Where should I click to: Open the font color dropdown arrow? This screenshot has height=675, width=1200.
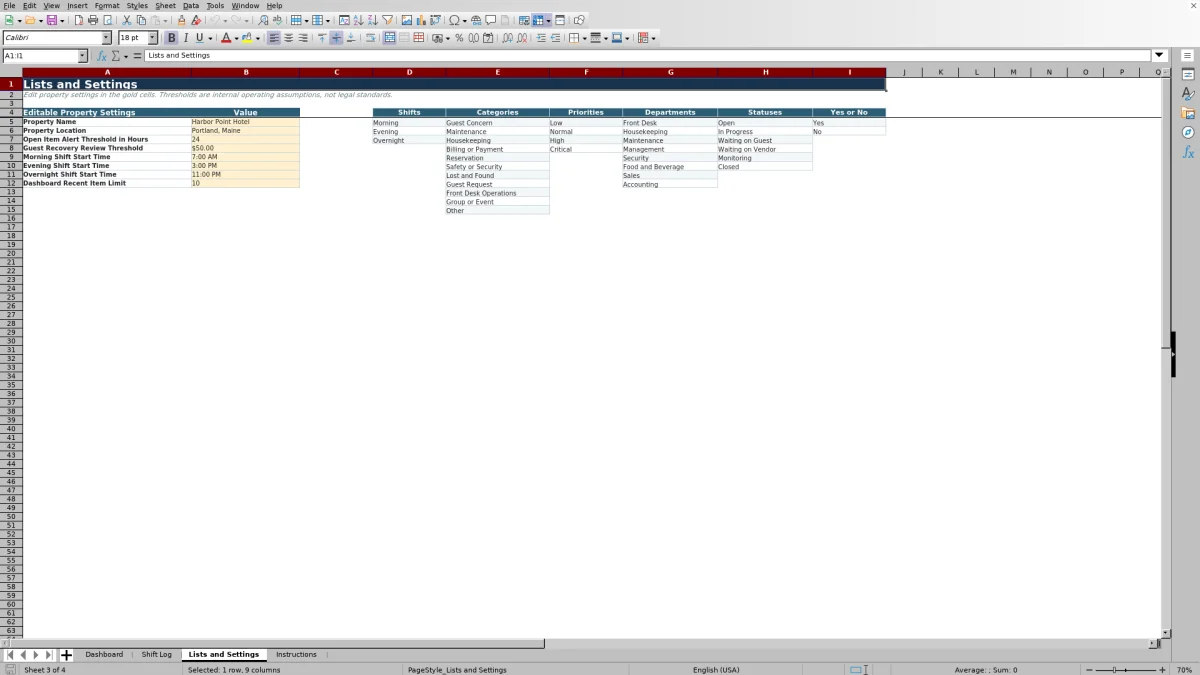236,38
